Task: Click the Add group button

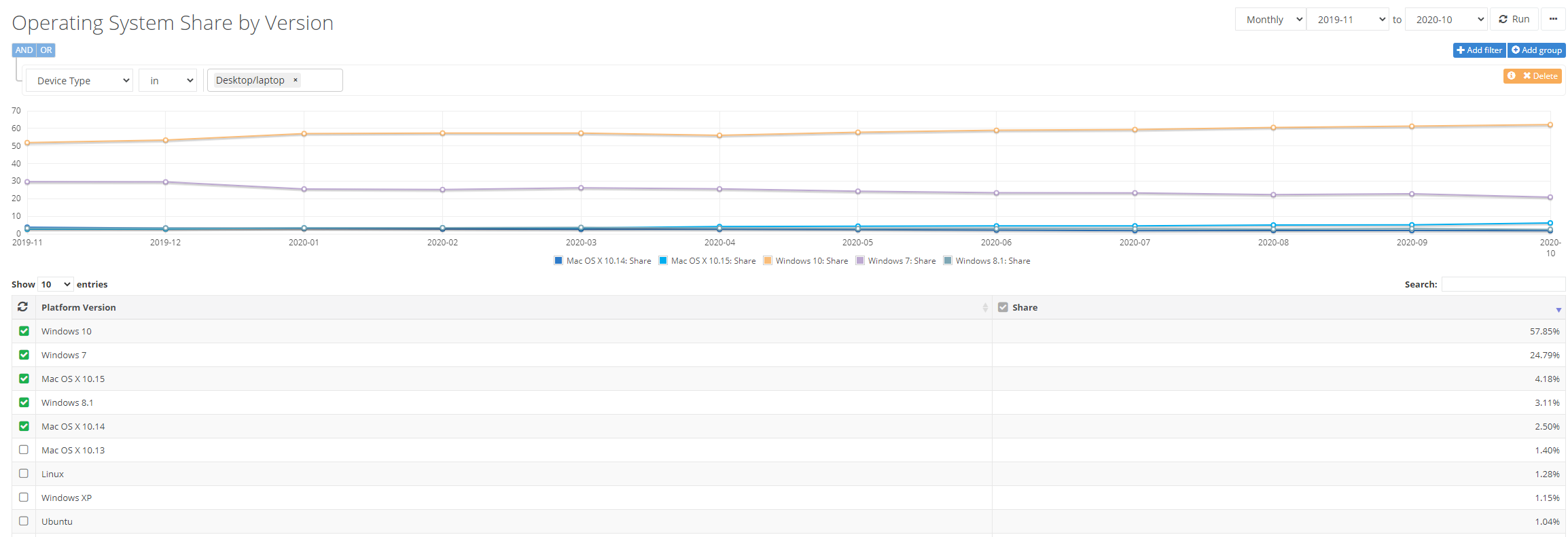Action: pyautogui.click(x=1536, y=50)
